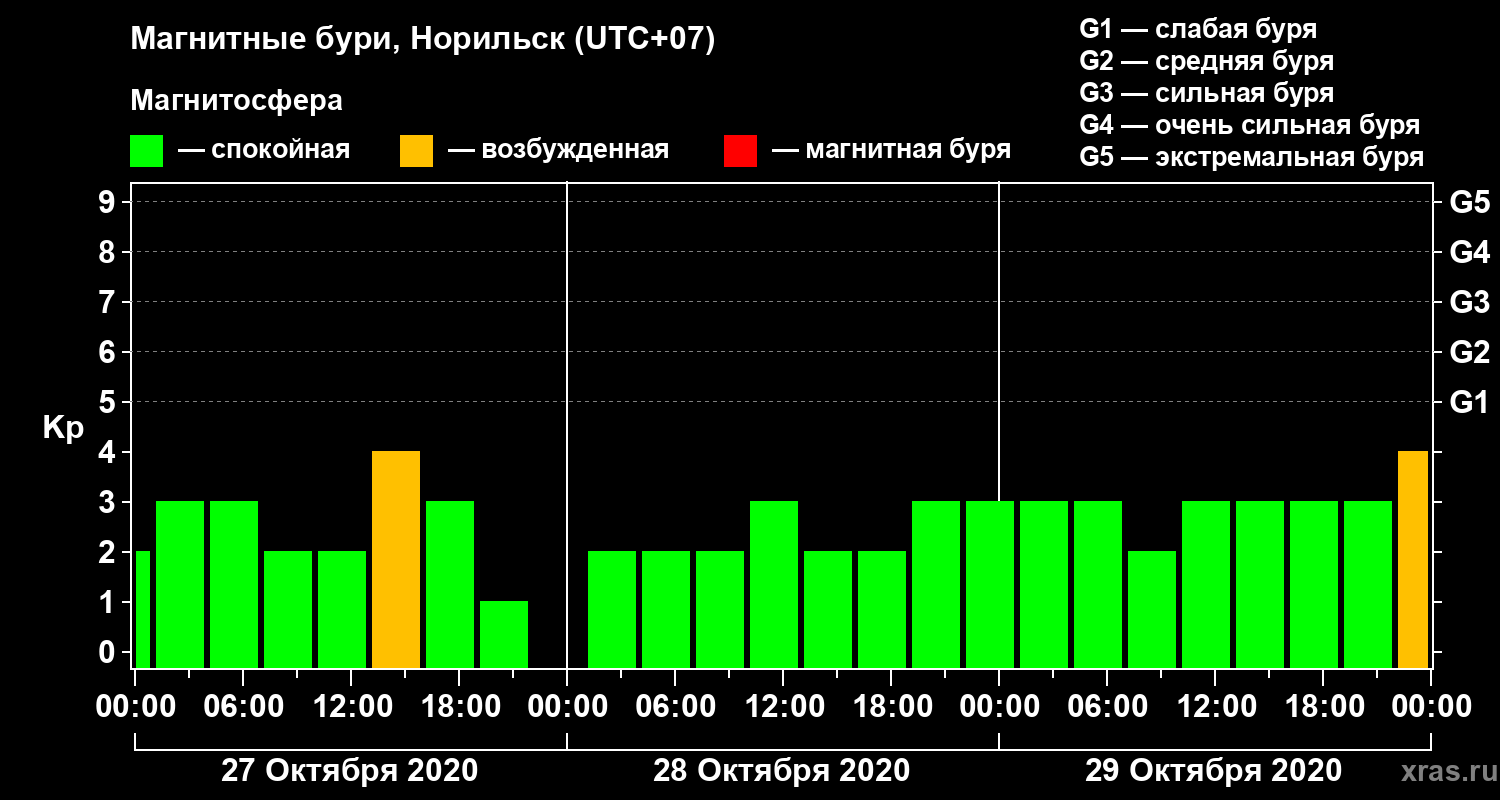
Task: Click the '— спокойная' legend label
Action: (264, 151)
